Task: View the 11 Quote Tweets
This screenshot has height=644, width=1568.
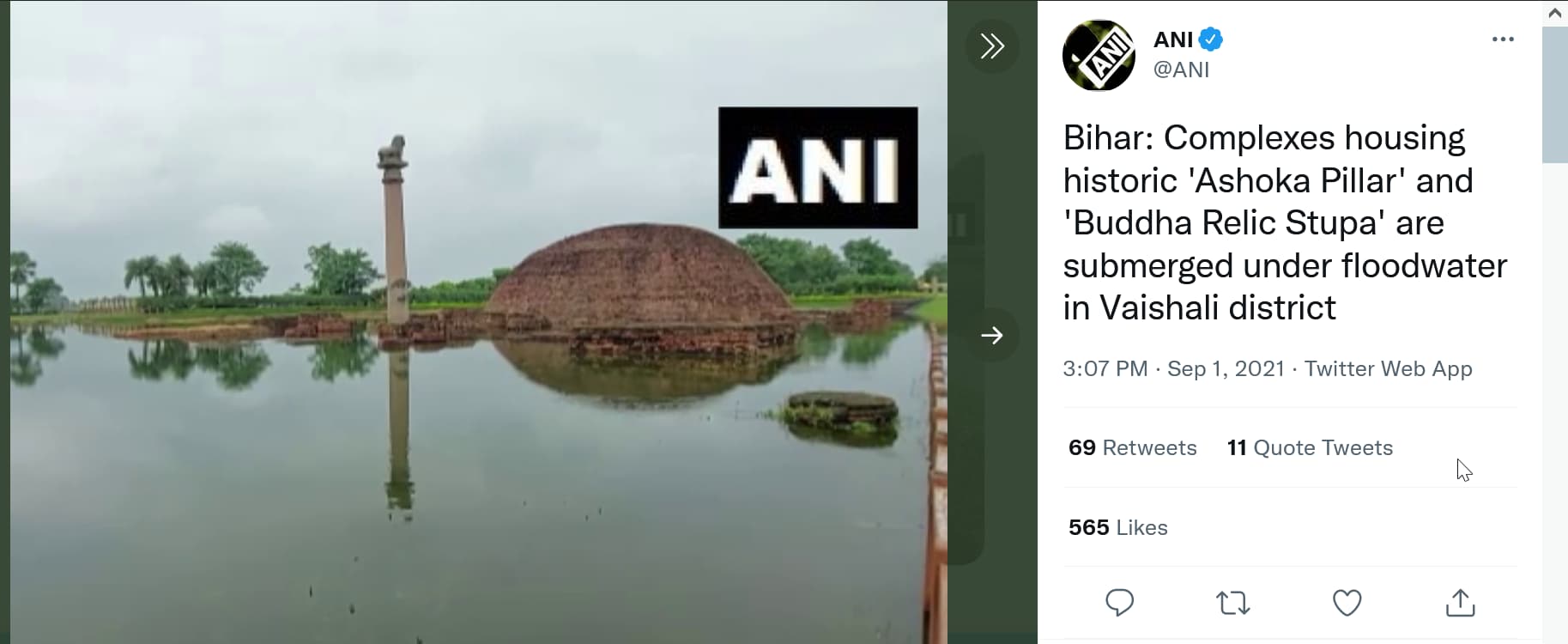Action: [1310, 447]
